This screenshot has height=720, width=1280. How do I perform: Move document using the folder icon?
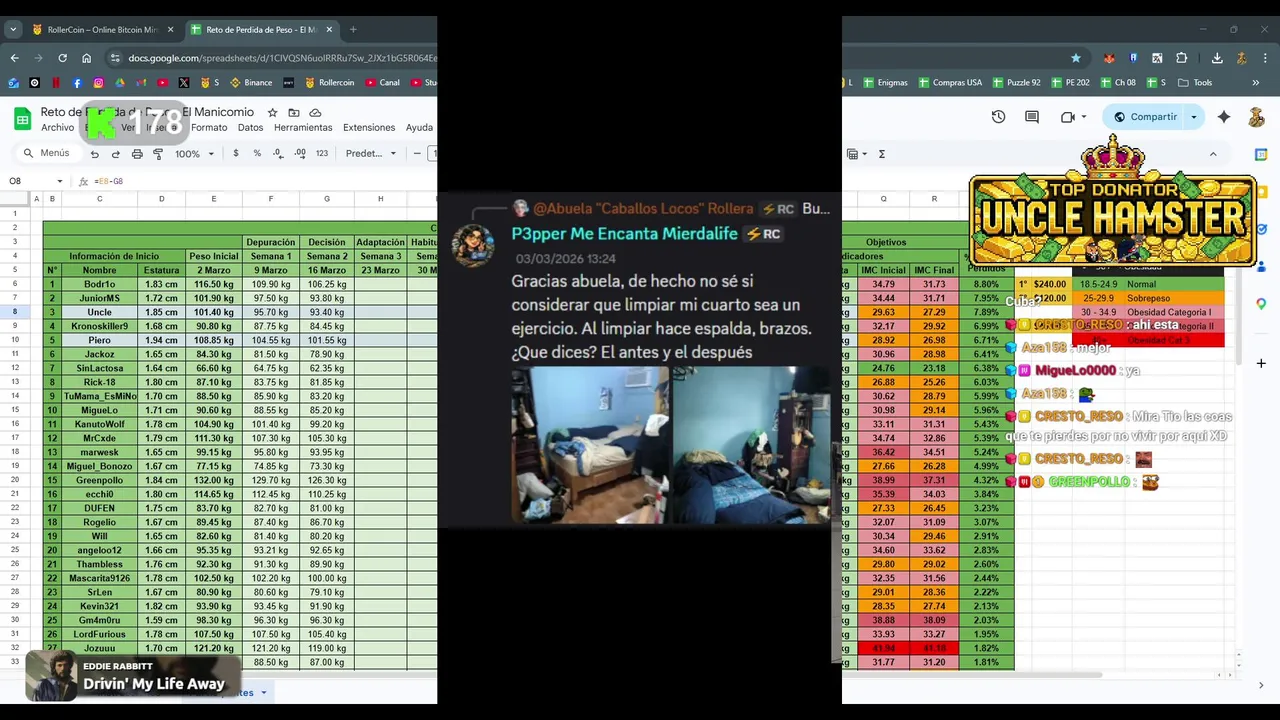click(x=293, y=113)
